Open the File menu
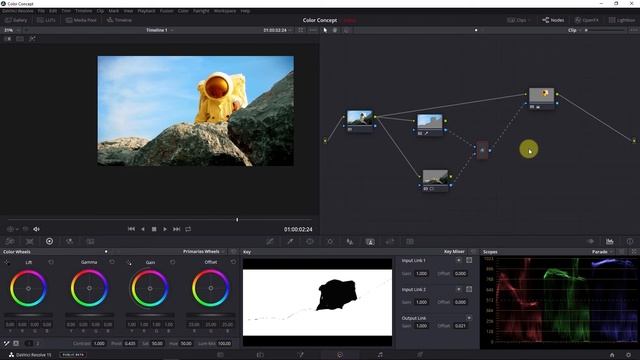Viewport: 640px width, 360px height. pos(41,11)
